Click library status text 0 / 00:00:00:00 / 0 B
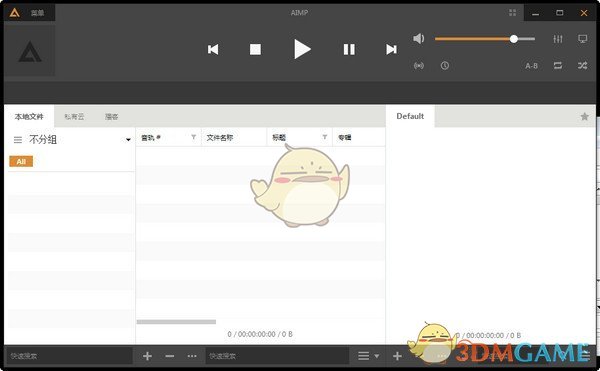600x371 pixels. click(260, 334)
